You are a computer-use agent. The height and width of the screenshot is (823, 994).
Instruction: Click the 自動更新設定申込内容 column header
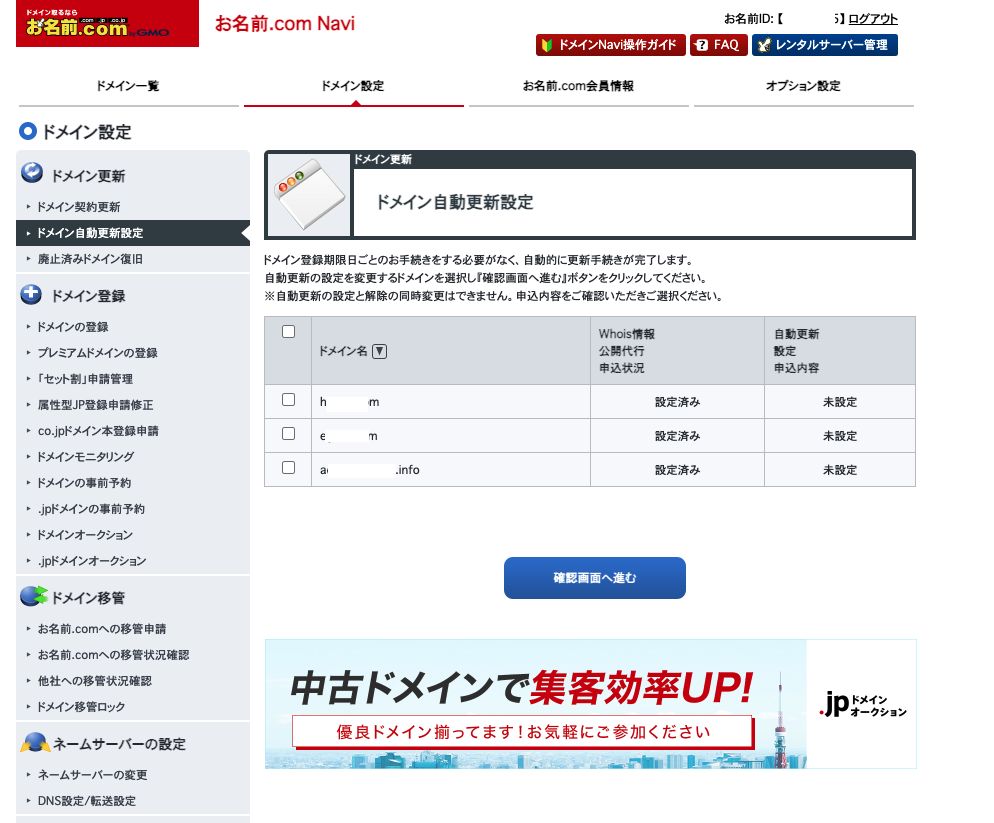click(840, 351)
